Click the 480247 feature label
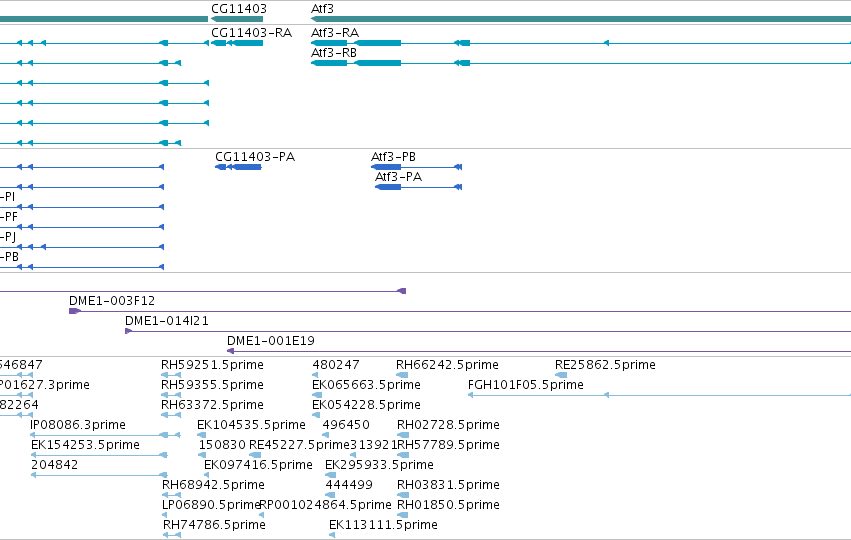Image resolution: width=851 pixels, height=540 pixels. [x=336, y=365]
